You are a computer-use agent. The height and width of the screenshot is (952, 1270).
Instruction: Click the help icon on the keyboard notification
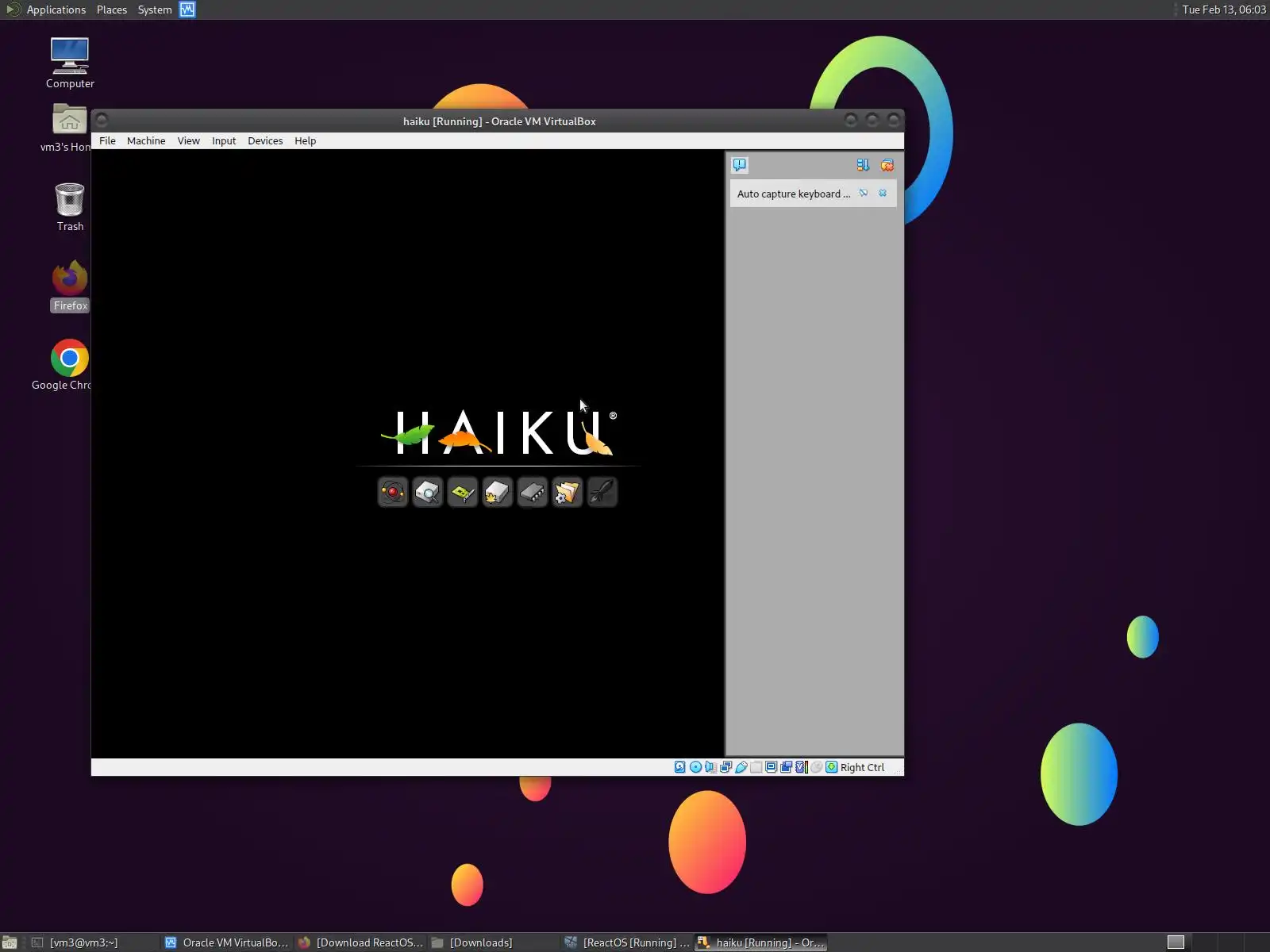pos(864,193)
